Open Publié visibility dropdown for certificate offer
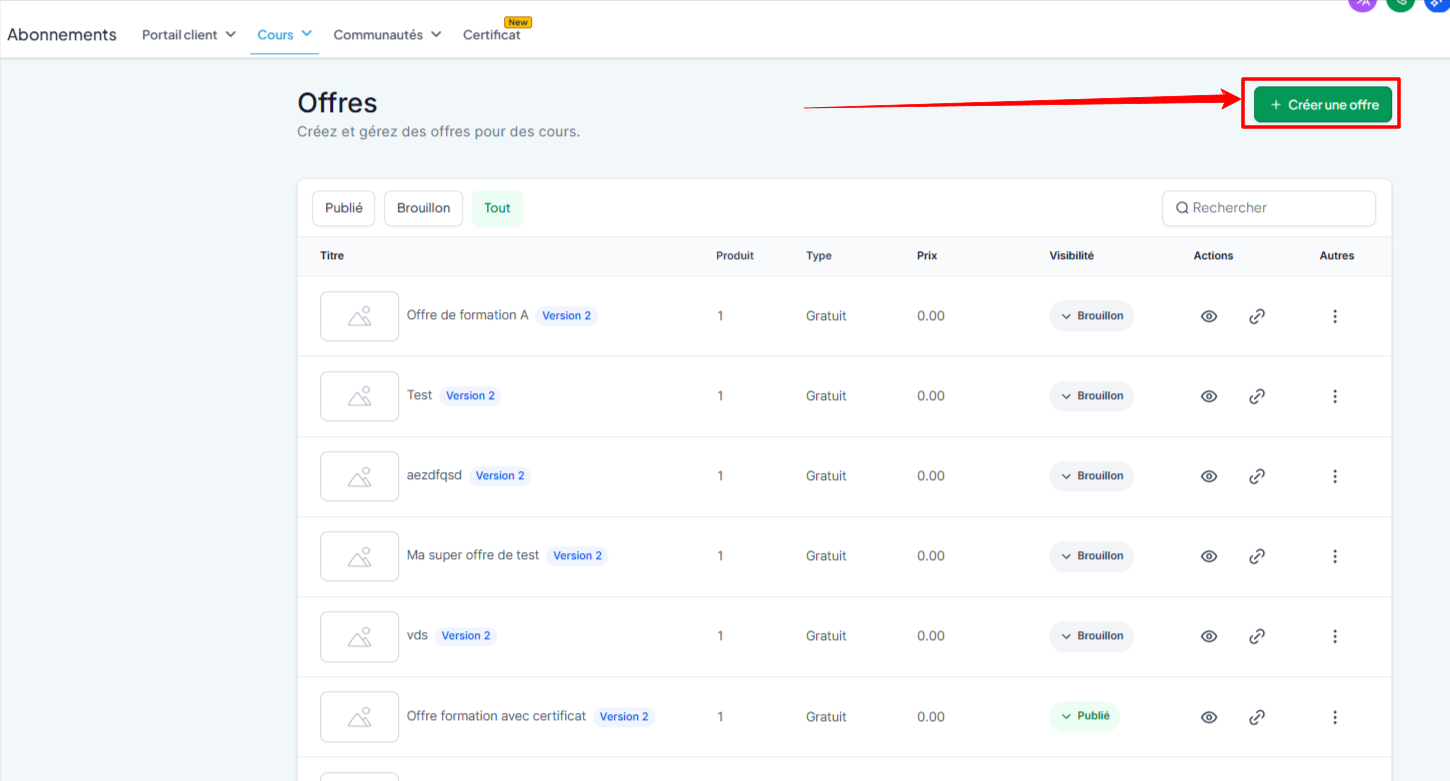 (x=1084, y=716)
